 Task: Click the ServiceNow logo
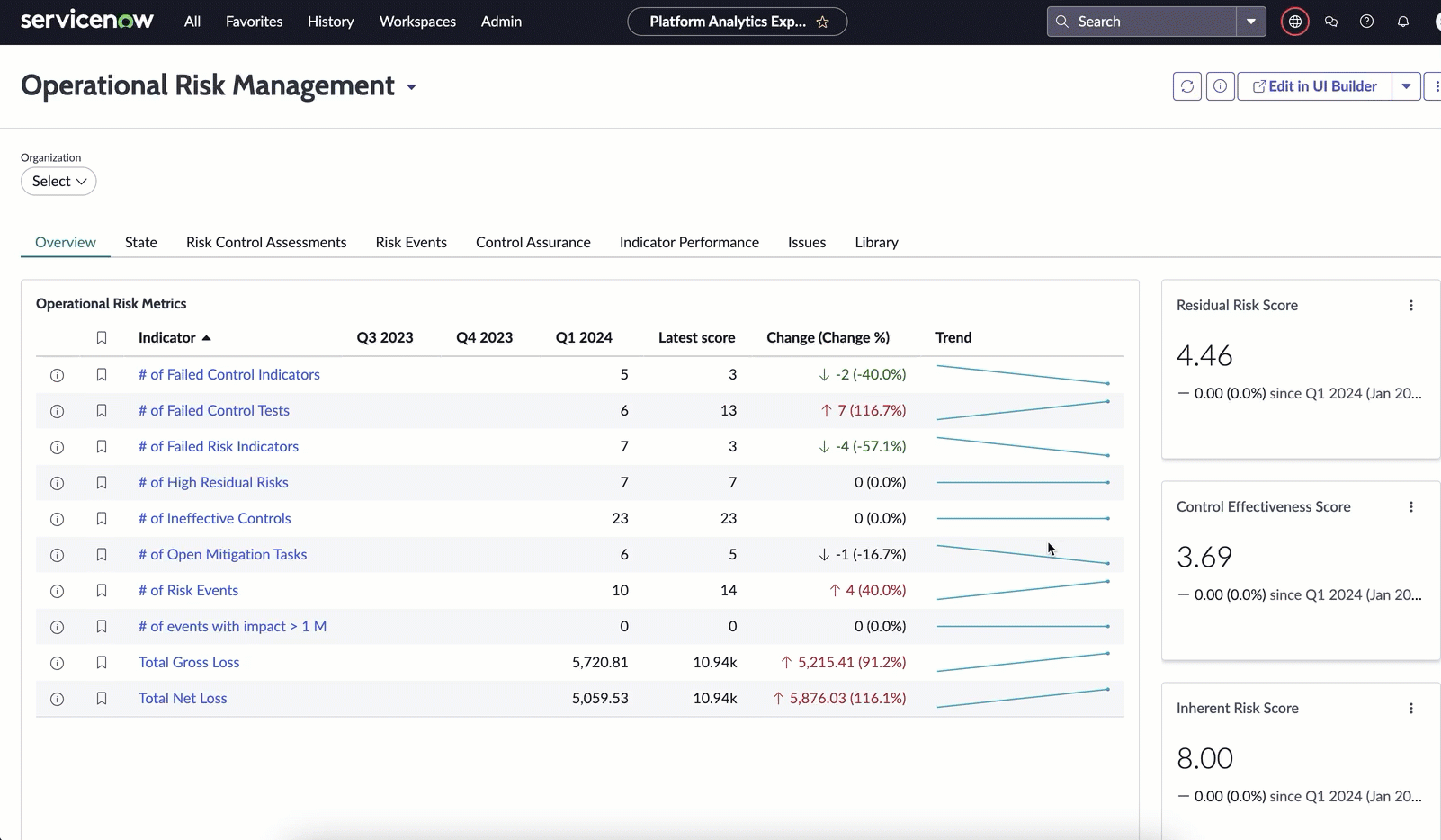(x=87, y=21)
